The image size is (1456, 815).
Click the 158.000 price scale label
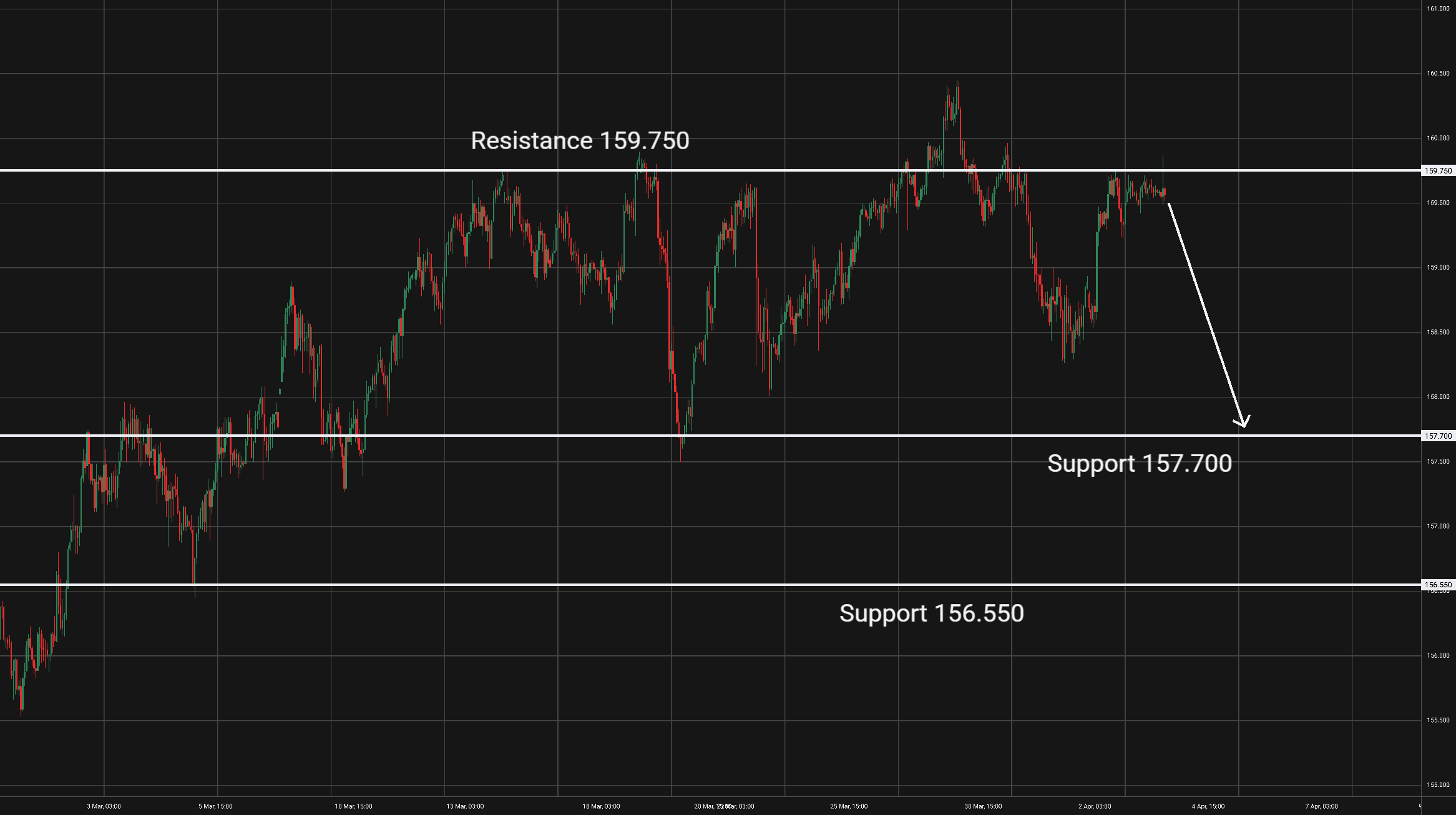[x=1438, y=397]
